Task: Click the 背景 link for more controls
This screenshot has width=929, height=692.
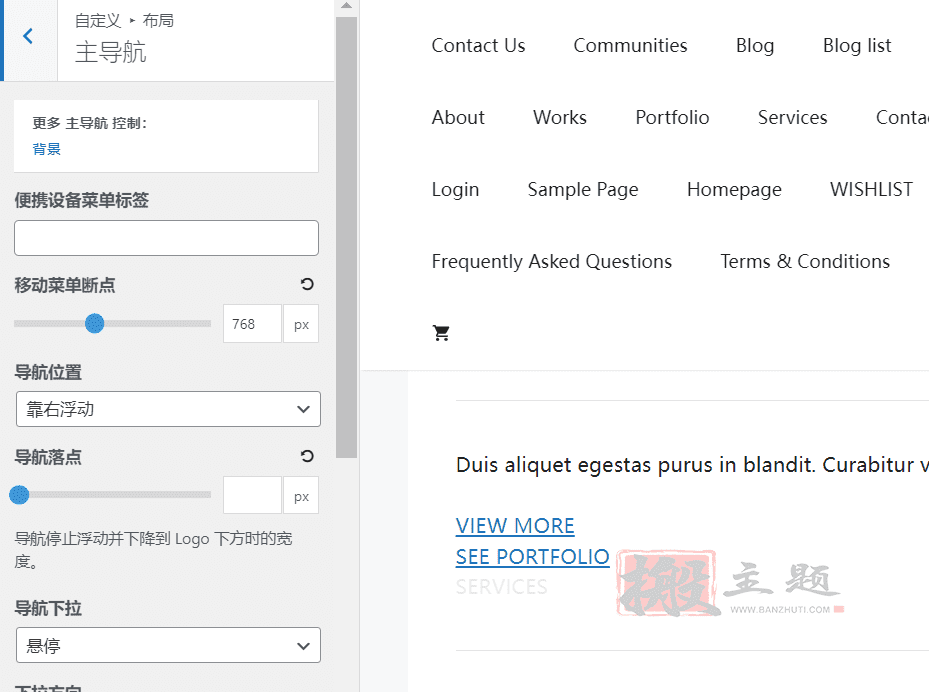Action: point(47,149)
